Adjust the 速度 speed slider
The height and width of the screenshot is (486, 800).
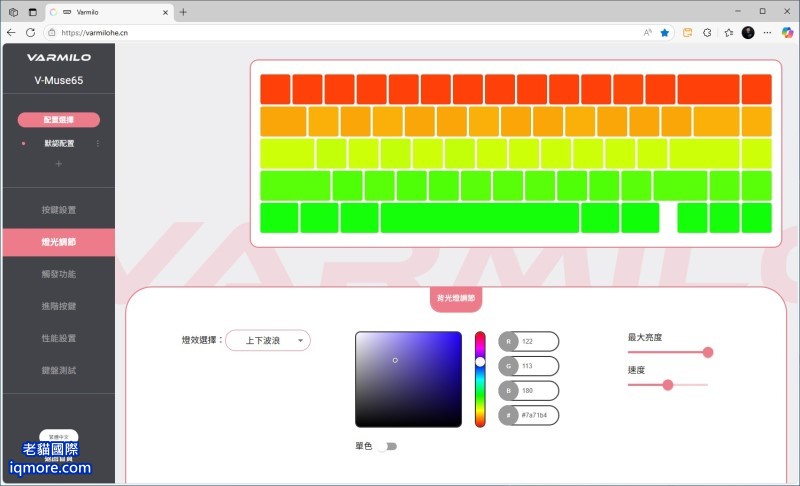pos(668,385)
